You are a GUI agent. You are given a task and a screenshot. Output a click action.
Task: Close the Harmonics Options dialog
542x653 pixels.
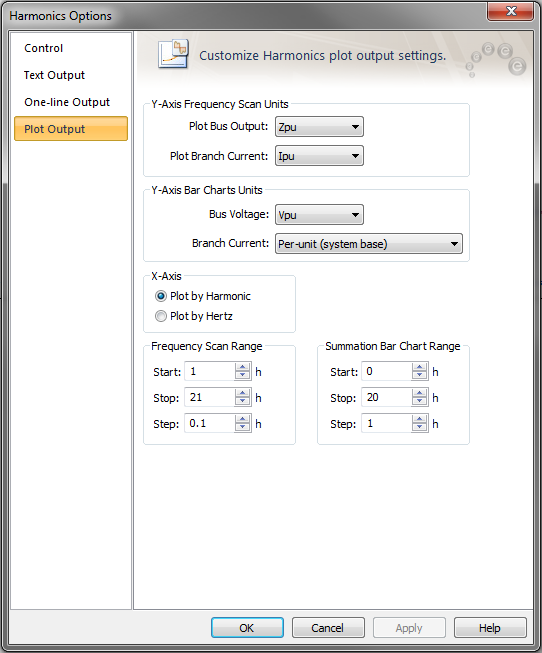tap(511, 11)
